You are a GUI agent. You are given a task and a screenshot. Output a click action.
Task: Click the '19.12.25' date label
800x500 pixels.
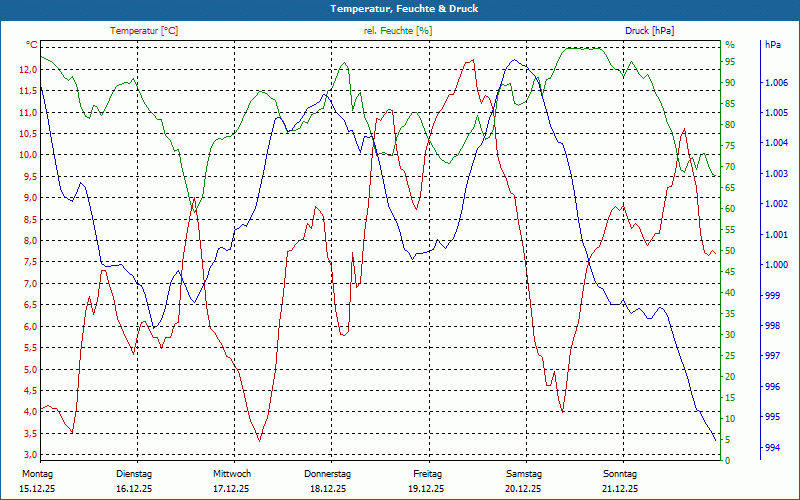(426, 489)
